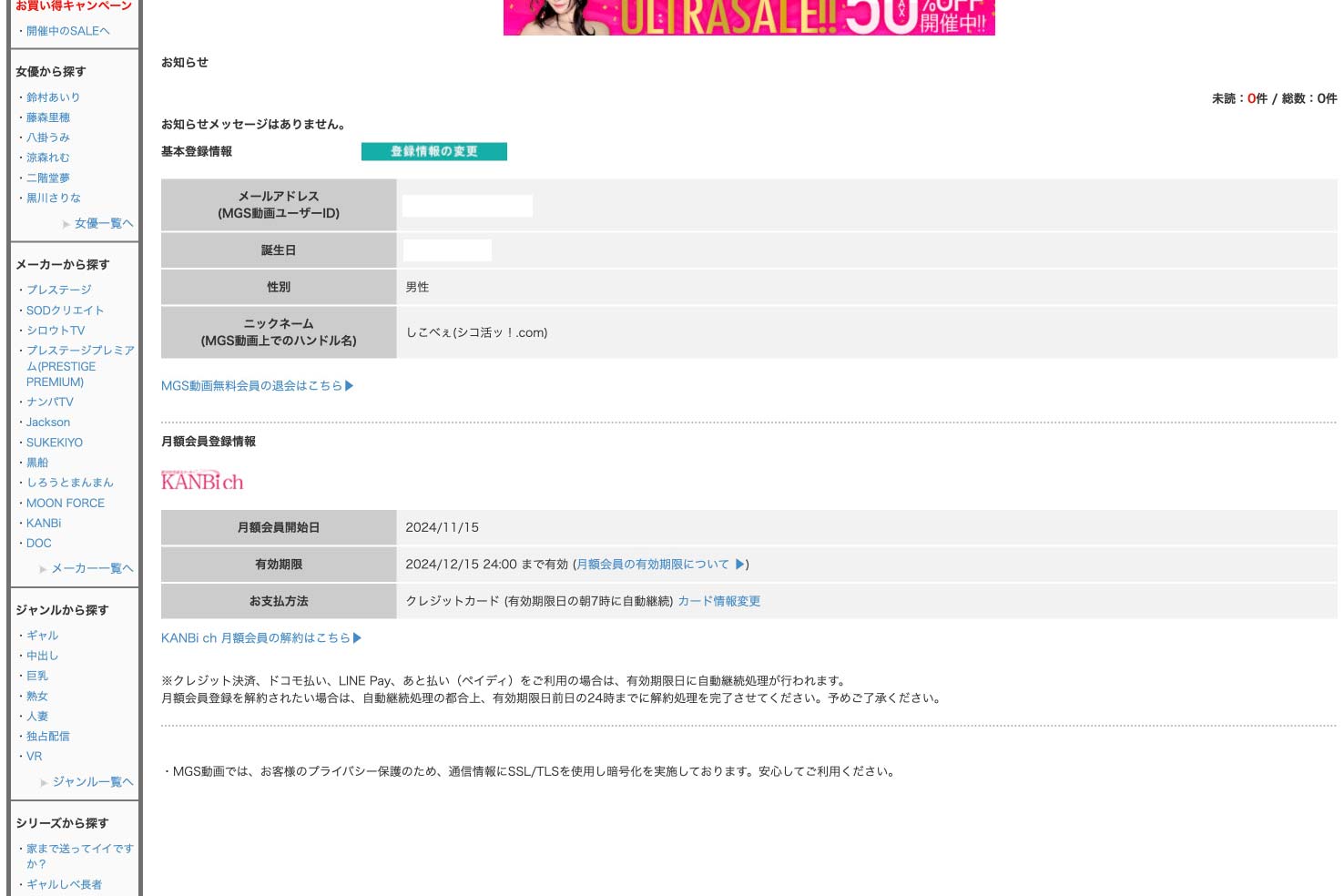Open maker KANBi sidebar link
This screenshot has height=896, width=1344.
pyautogui.click(x=44, y=524)
